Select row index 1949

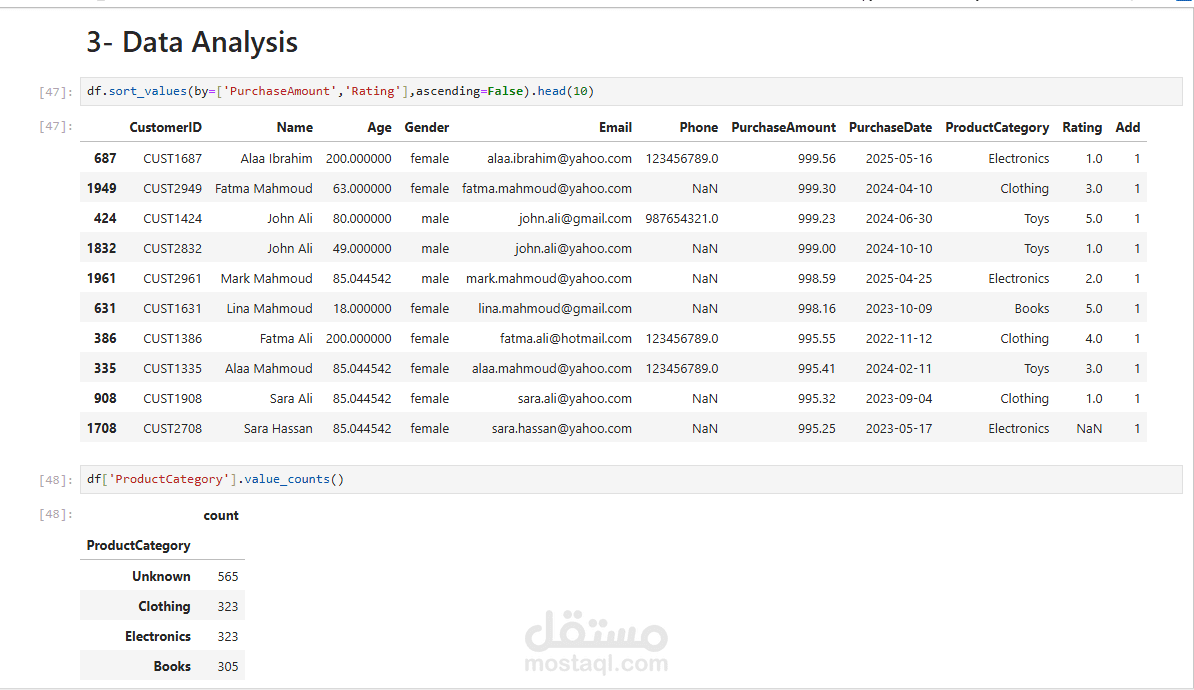click(101, 188)
